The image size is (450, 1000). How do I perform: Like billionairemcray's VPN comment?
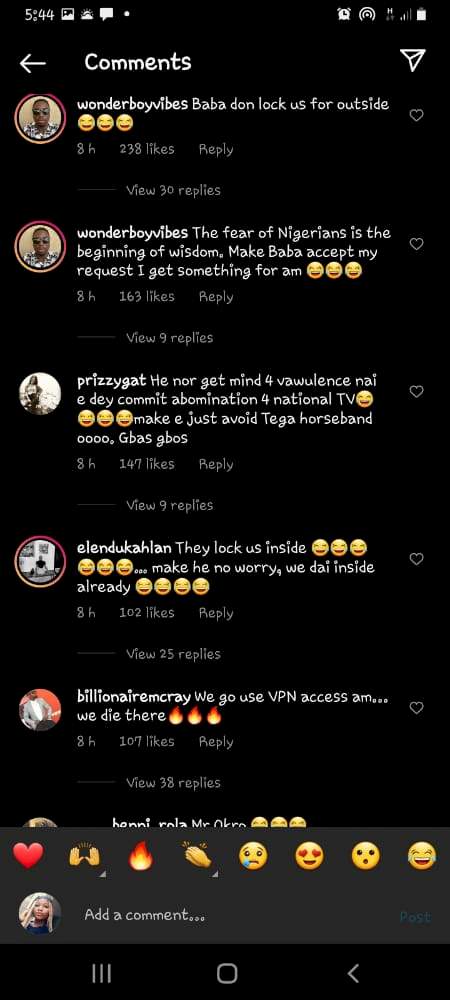click(x=416, y=708)
